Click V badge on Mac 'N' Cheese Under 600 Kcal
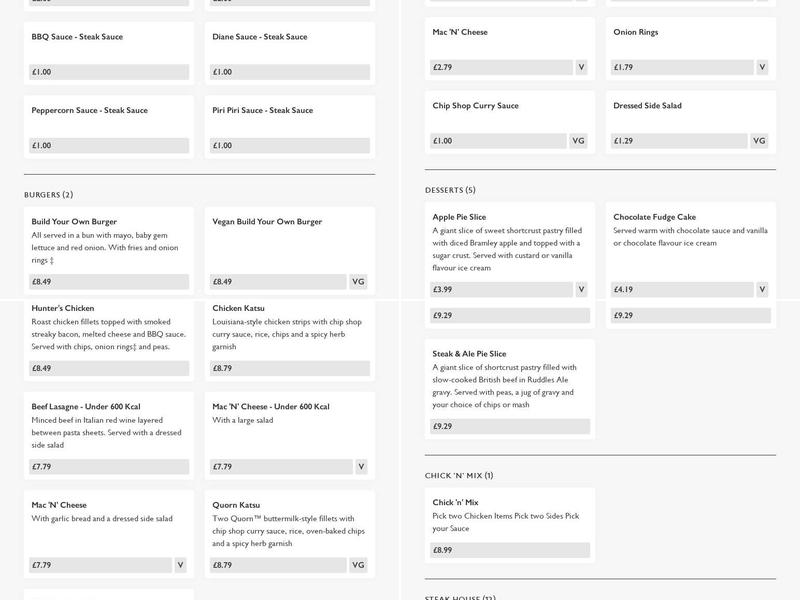This screenshot has height=600, width=800. point(361,467)
